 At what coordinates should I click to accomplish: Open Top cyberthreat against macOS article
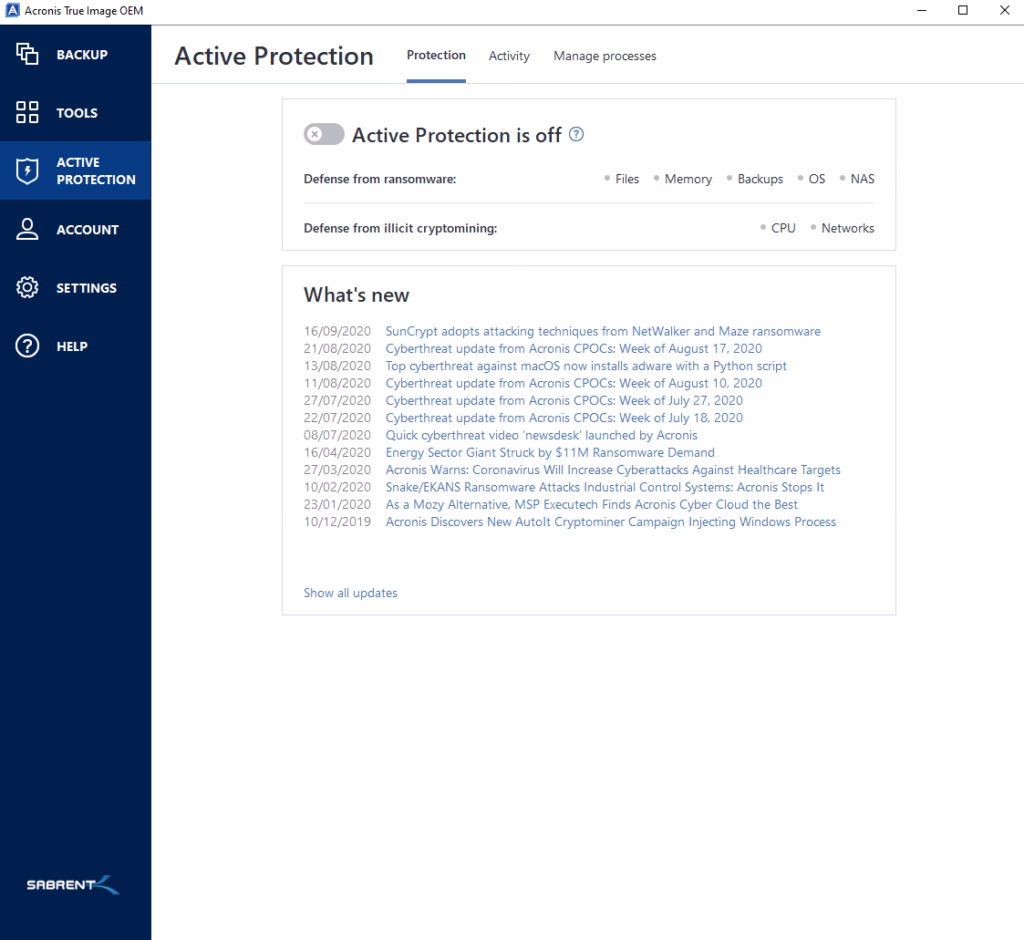(586, 366)
